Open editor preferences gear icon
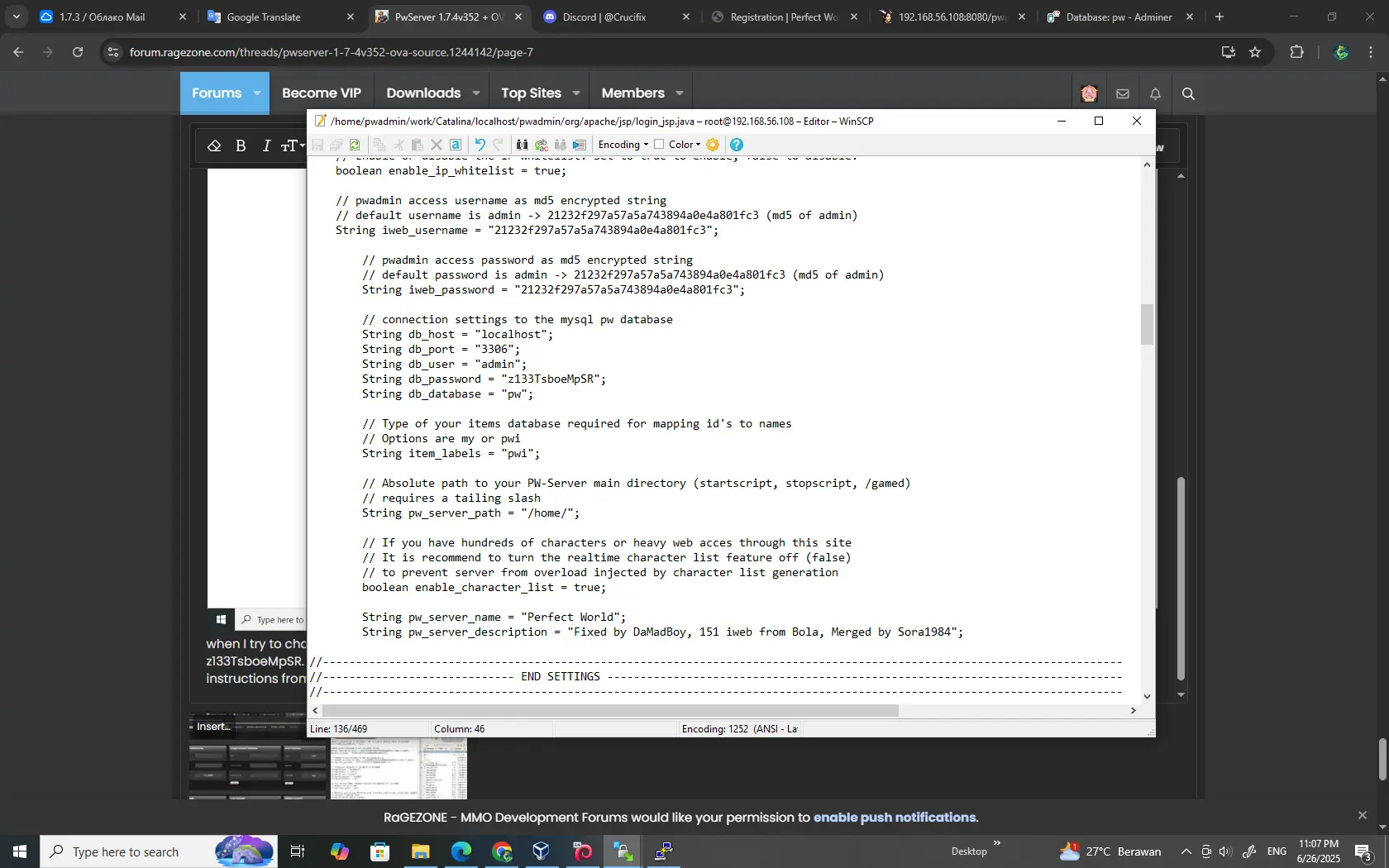The height and width of the screenshot is (868, 1389). pos(713,145)
